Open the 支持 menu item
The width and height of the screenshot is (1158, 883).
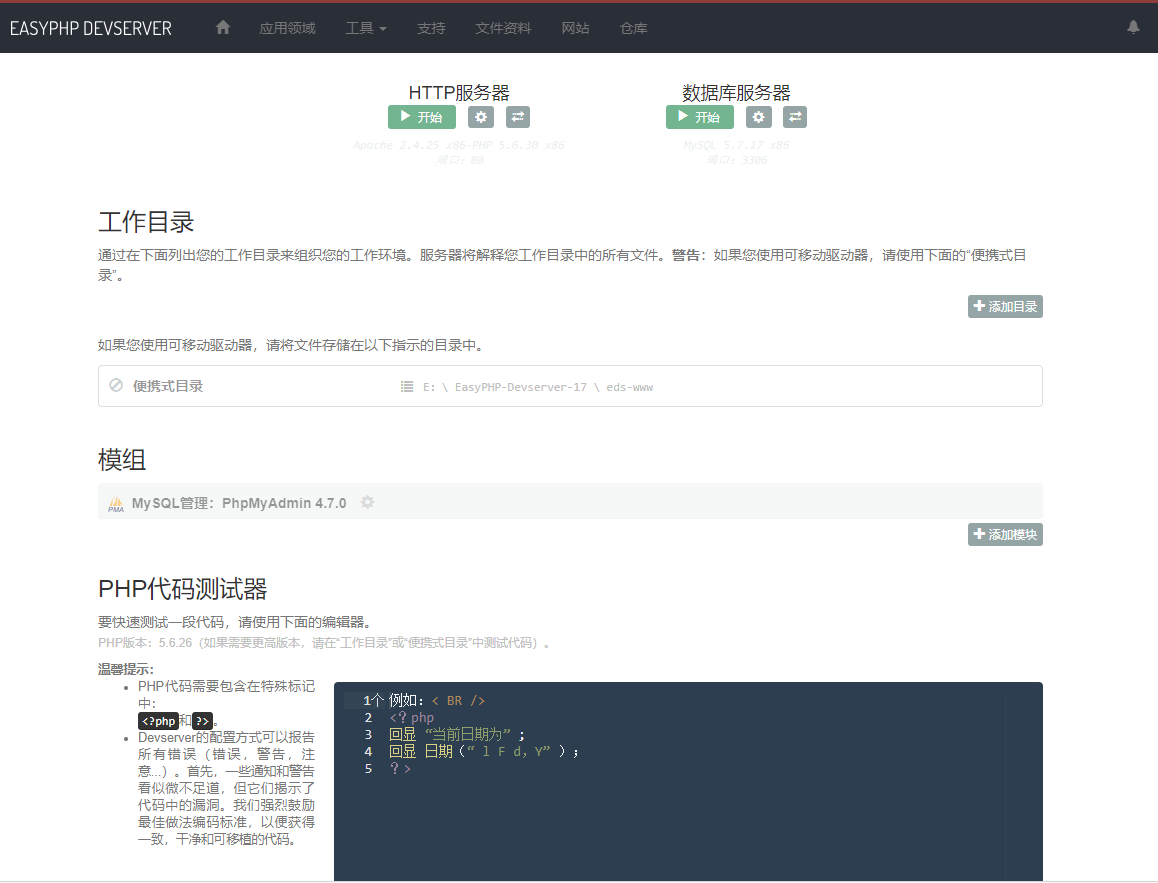point(431,28)
